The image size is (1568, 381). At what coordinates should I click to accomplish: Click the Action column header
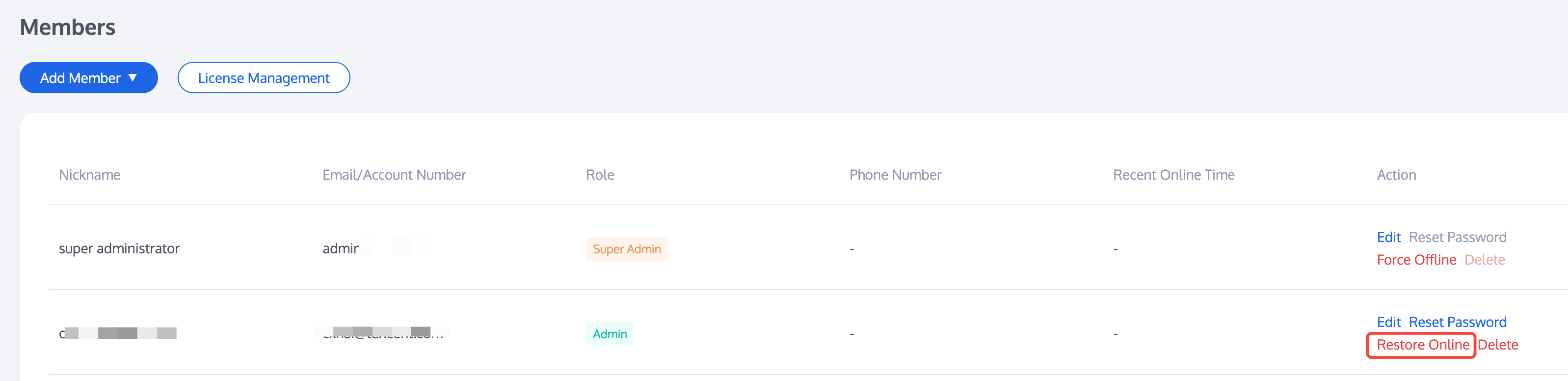[1396, 175]
